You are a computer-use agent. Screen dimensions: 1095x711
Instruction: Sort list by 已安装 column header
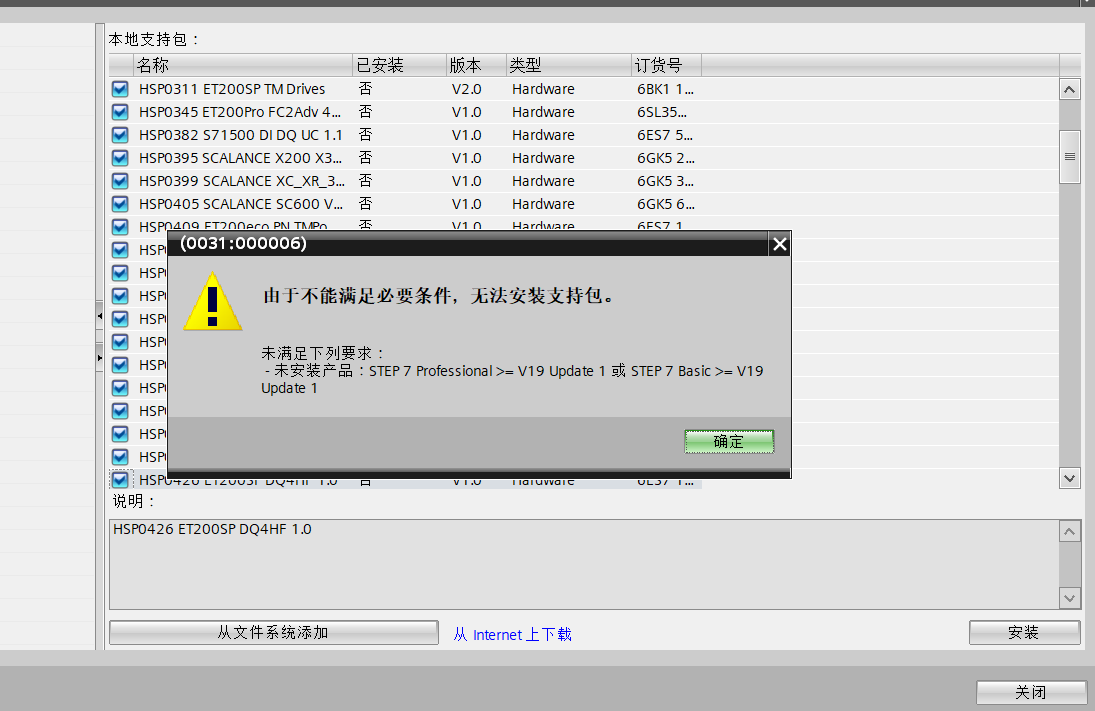(x=399, y=66)
